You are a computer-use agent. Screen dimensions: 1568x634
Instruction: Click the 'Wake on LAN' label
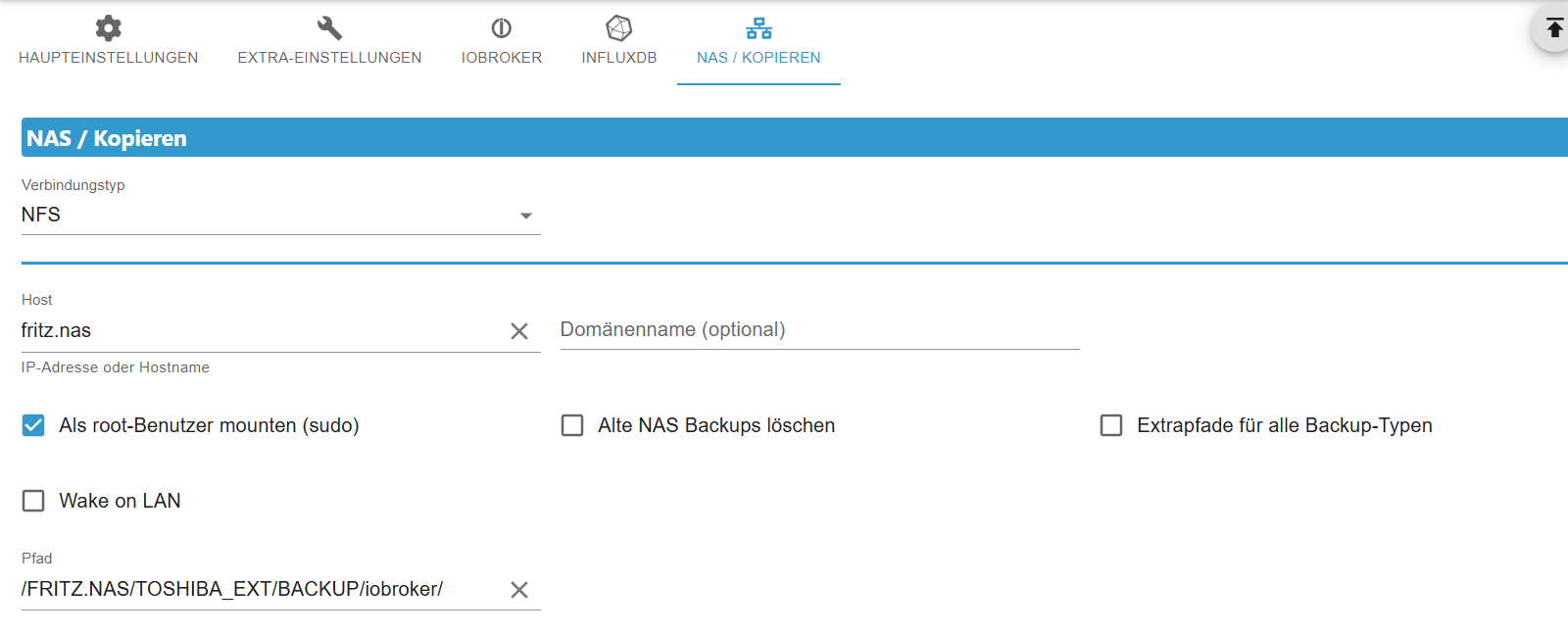click(x=120, y=501)
